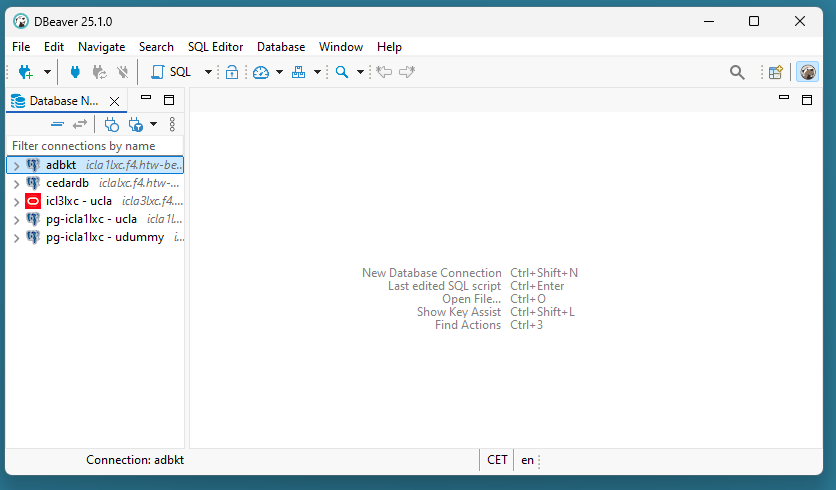The height and width of the screenshot is (490, 836).
Task: Expand the cedardb connection node
Action: pyautogui.click(x=16, y=184)
